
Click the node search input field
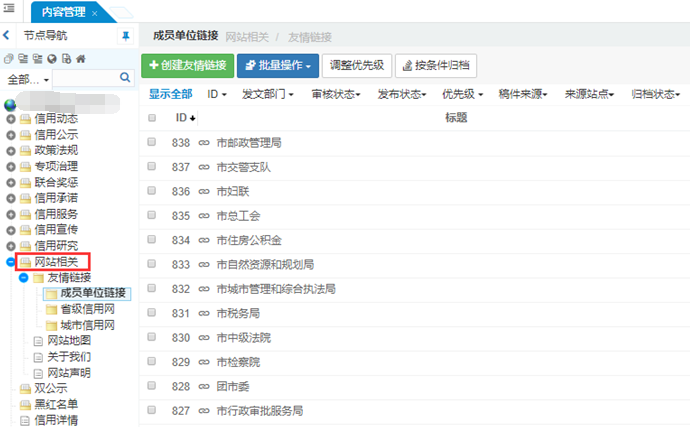tap(83, 77)
